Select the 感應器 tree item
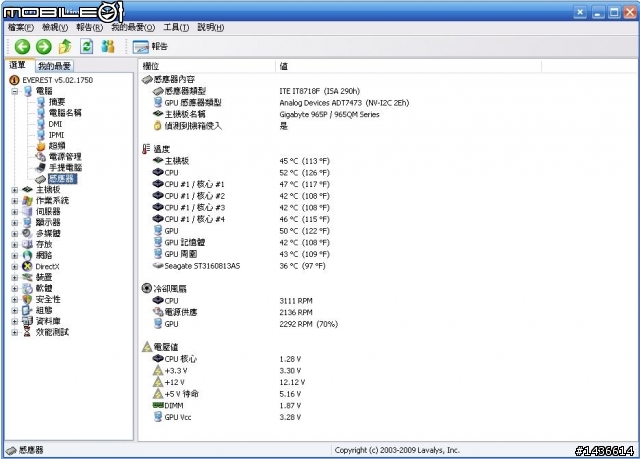The height and width of the screenshot is (459, 640). [x=62, y=179]
